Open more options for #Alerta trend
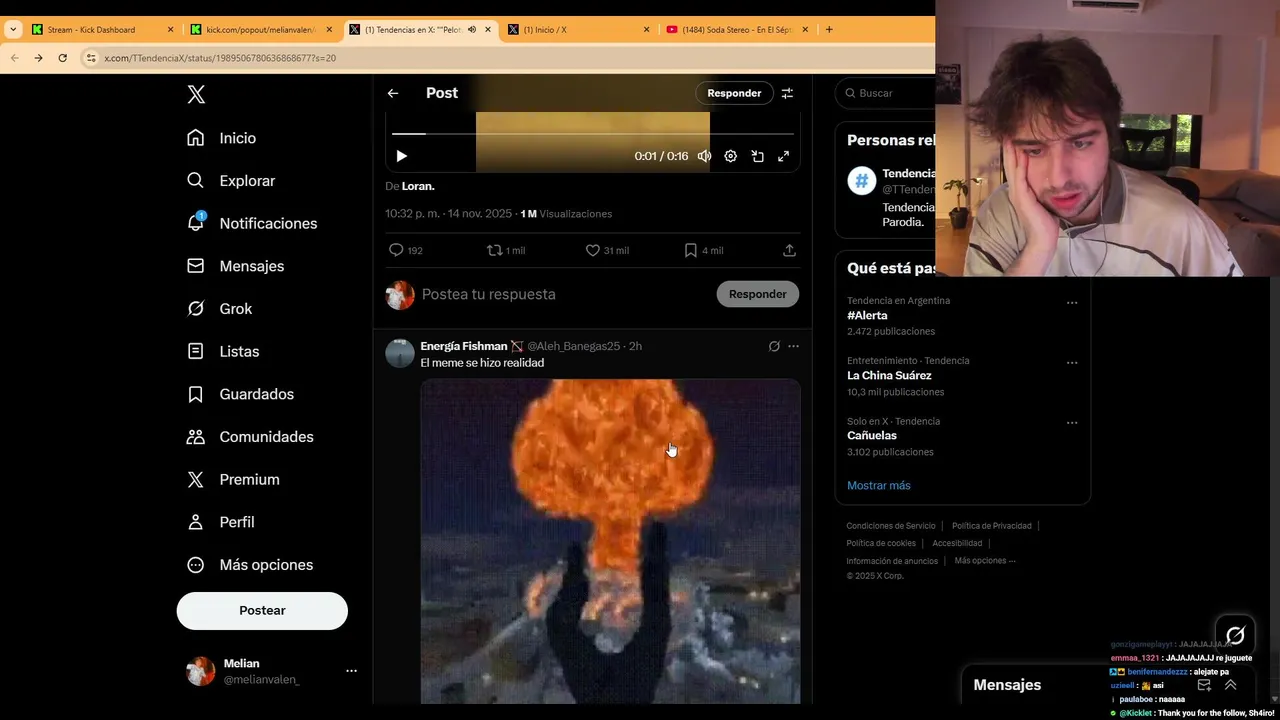This screenshot has height=720, width=1280. (1072, 302)
